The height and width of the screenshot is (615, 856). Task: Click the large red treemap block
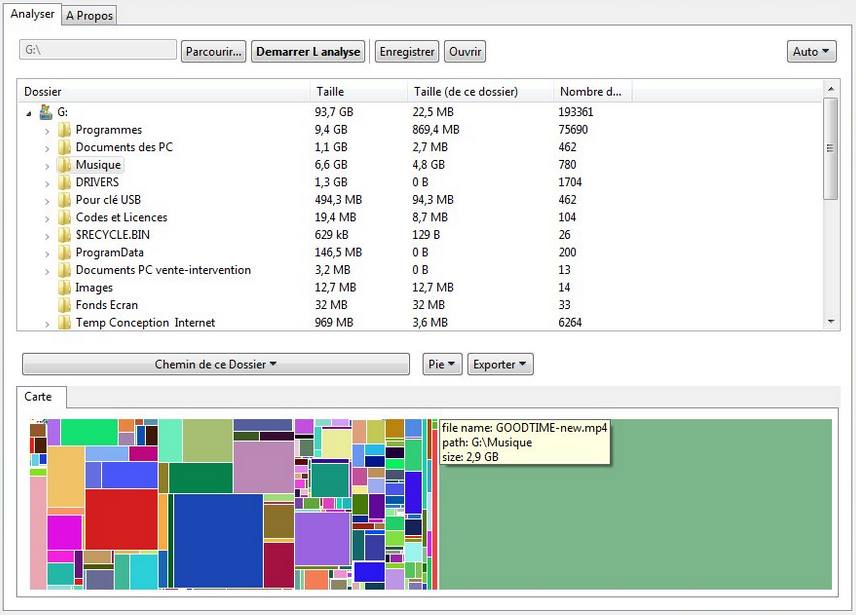[122, 519]
